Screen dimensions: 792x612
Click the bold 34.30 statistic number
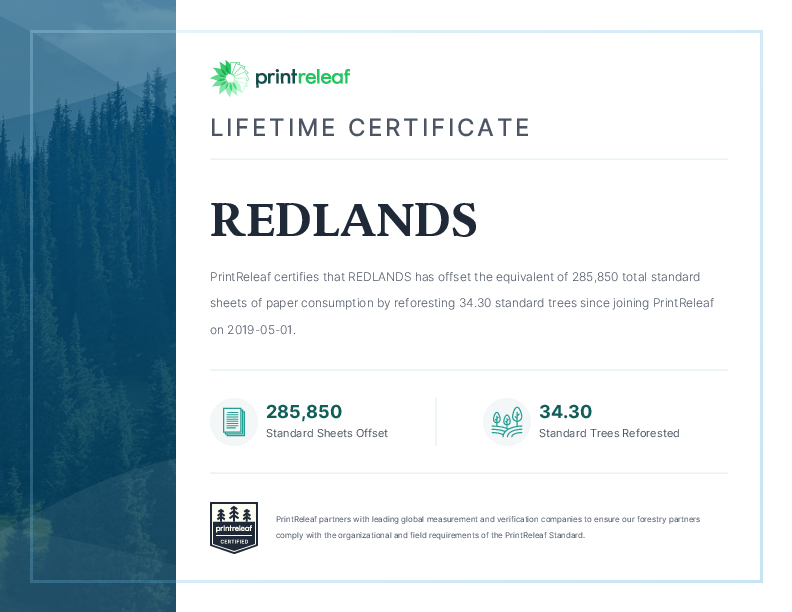[x=566, y=411]
